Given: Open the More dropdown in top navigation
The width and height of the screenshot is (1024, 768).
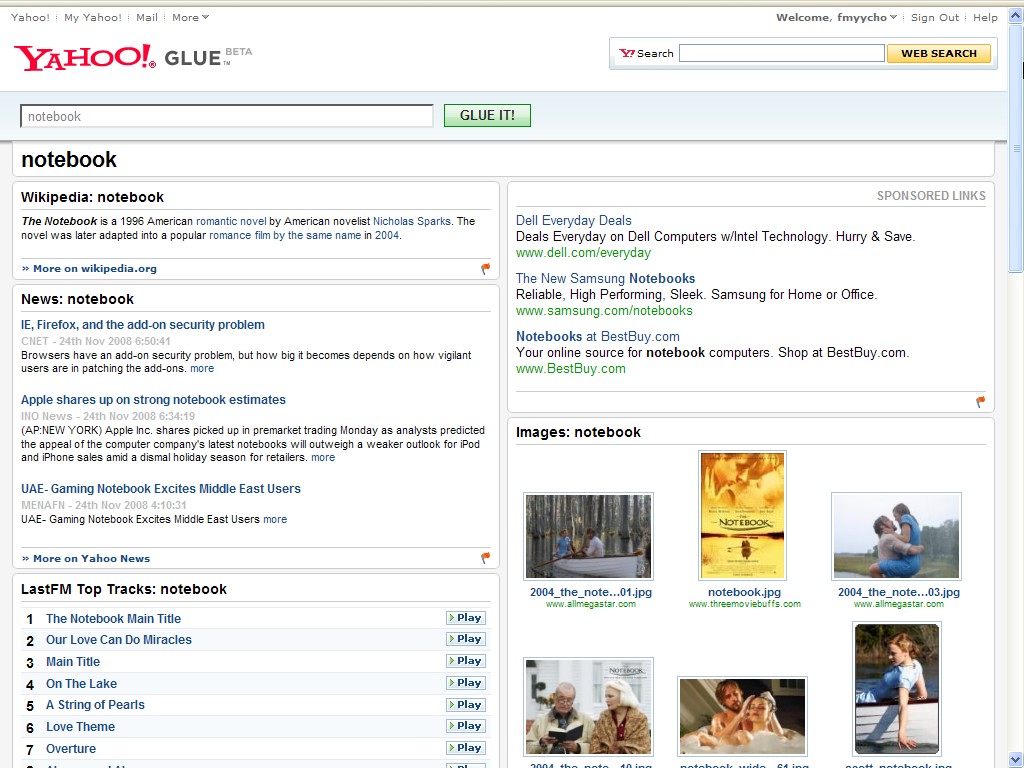Looking at the screenshot, I should tap(190, 18).
